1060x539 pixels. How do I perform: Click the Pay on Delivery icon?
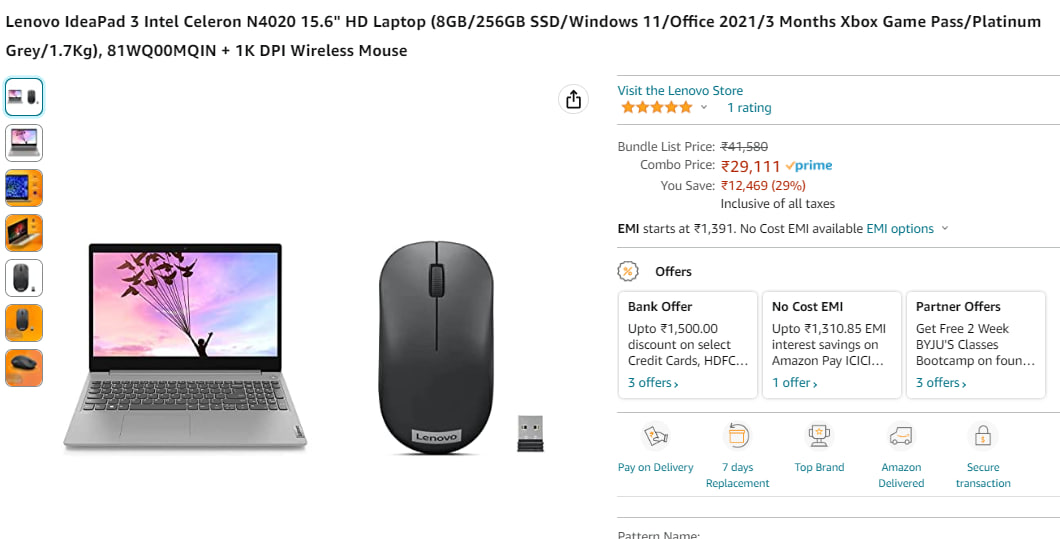[655, 436]
